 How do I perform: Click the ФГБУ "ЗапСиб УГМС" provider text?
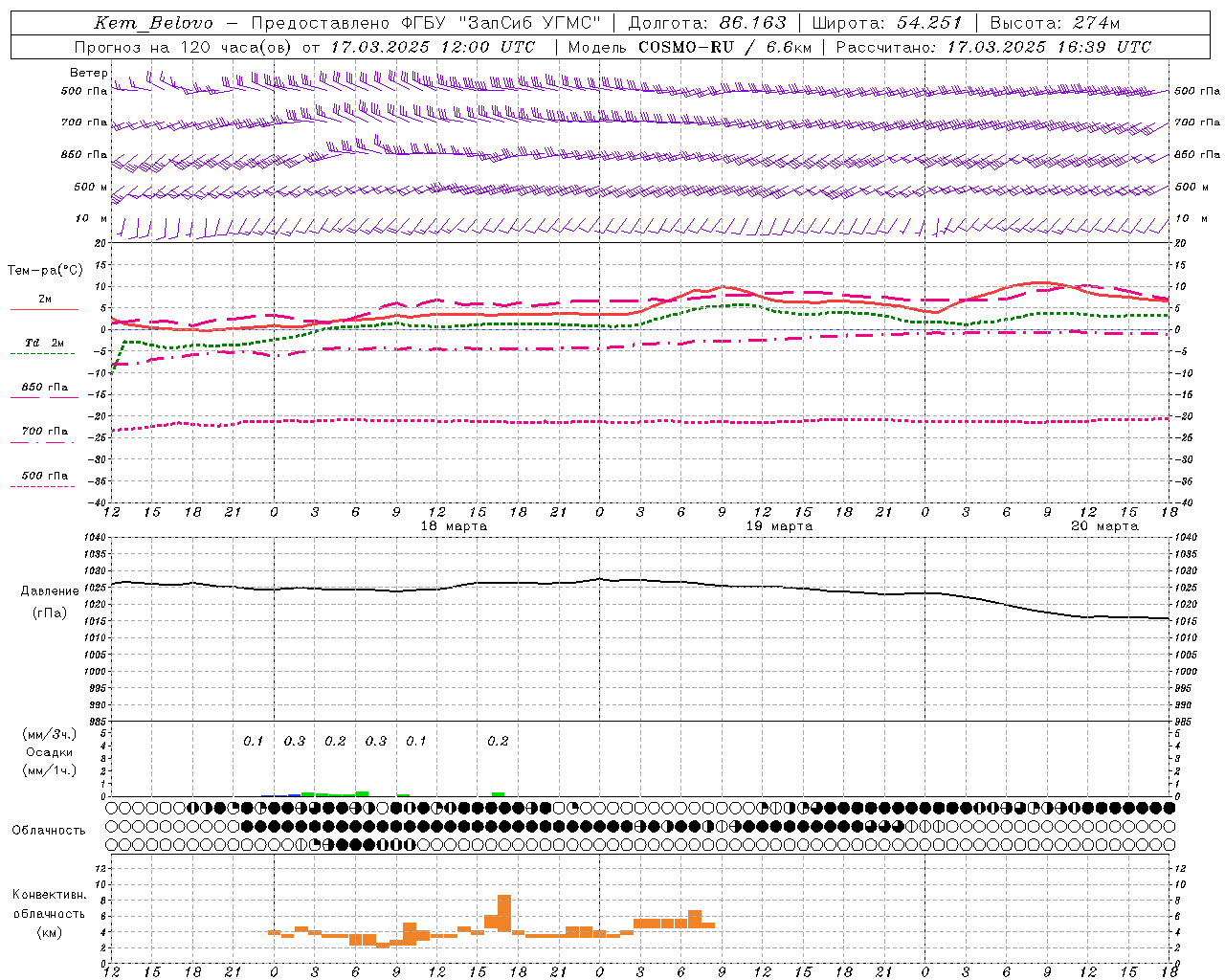(501, 23)
